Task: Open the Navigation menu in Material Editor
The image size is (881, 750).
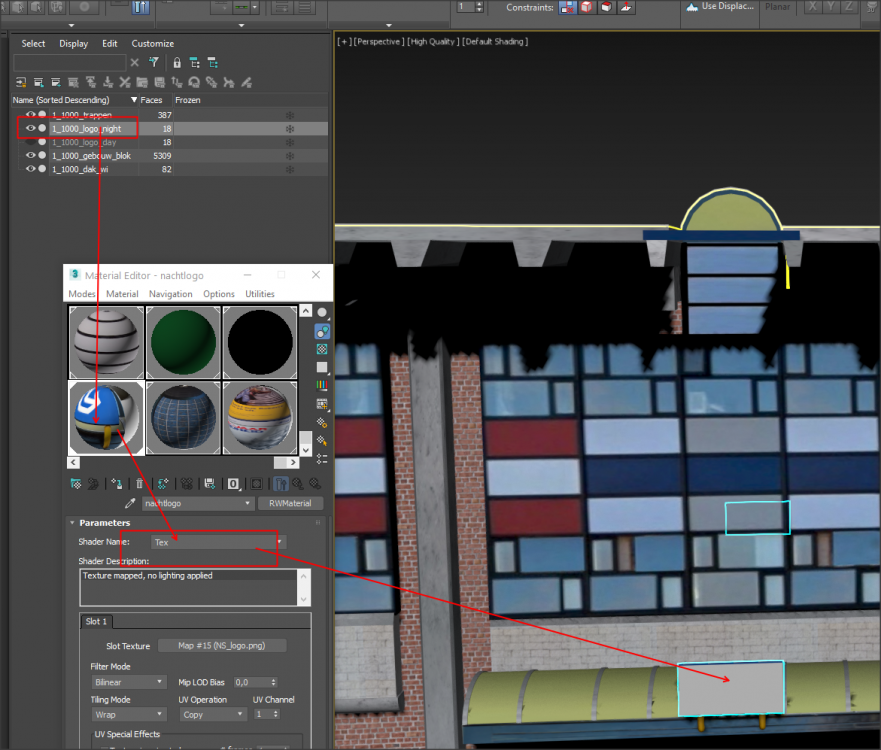Action: [x=170, y=294]
